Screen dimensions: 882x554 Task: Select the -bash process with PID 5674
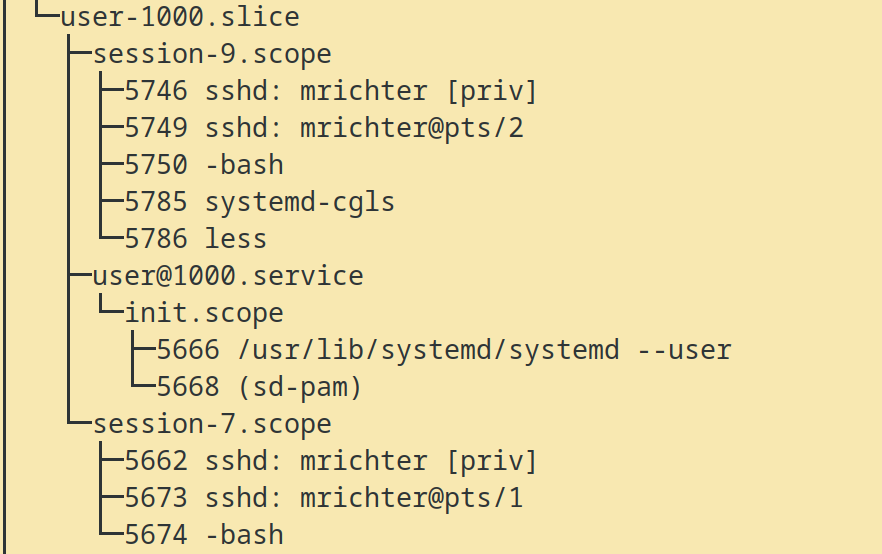[204, 535]
